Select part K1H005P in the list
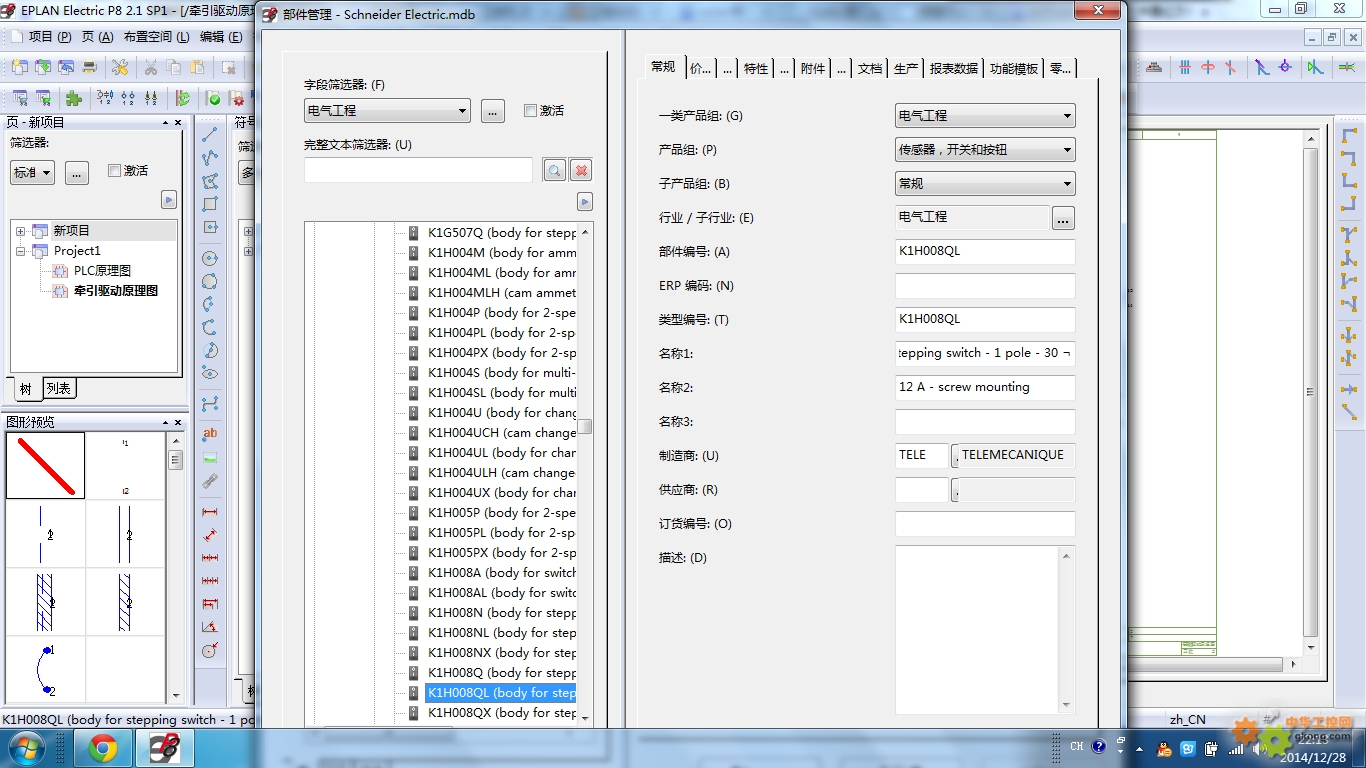This screenshot has width=1366, height=768. pos(502,513)
